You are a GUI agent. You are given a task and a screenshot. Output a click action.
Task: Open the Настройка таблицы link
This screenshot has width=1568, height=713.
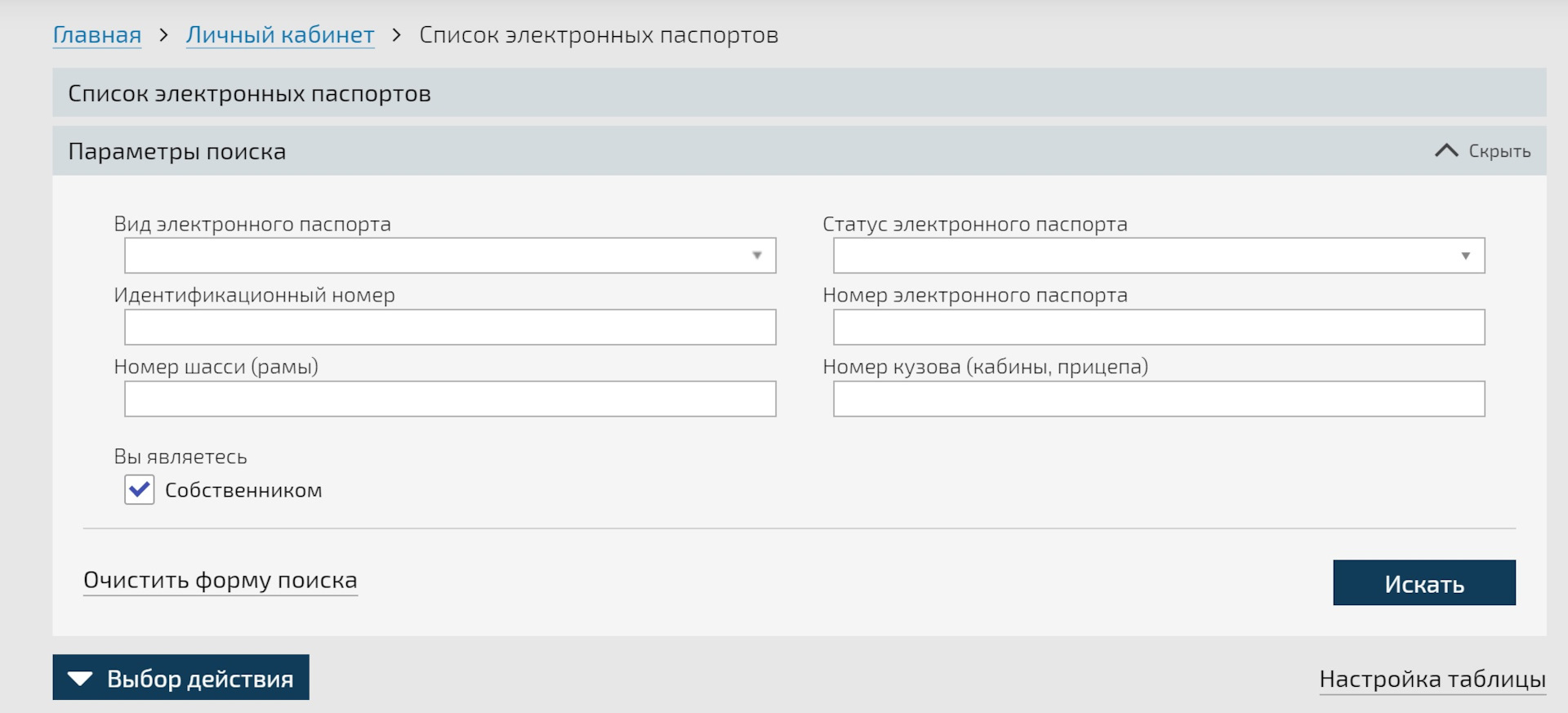point(1432,679)
